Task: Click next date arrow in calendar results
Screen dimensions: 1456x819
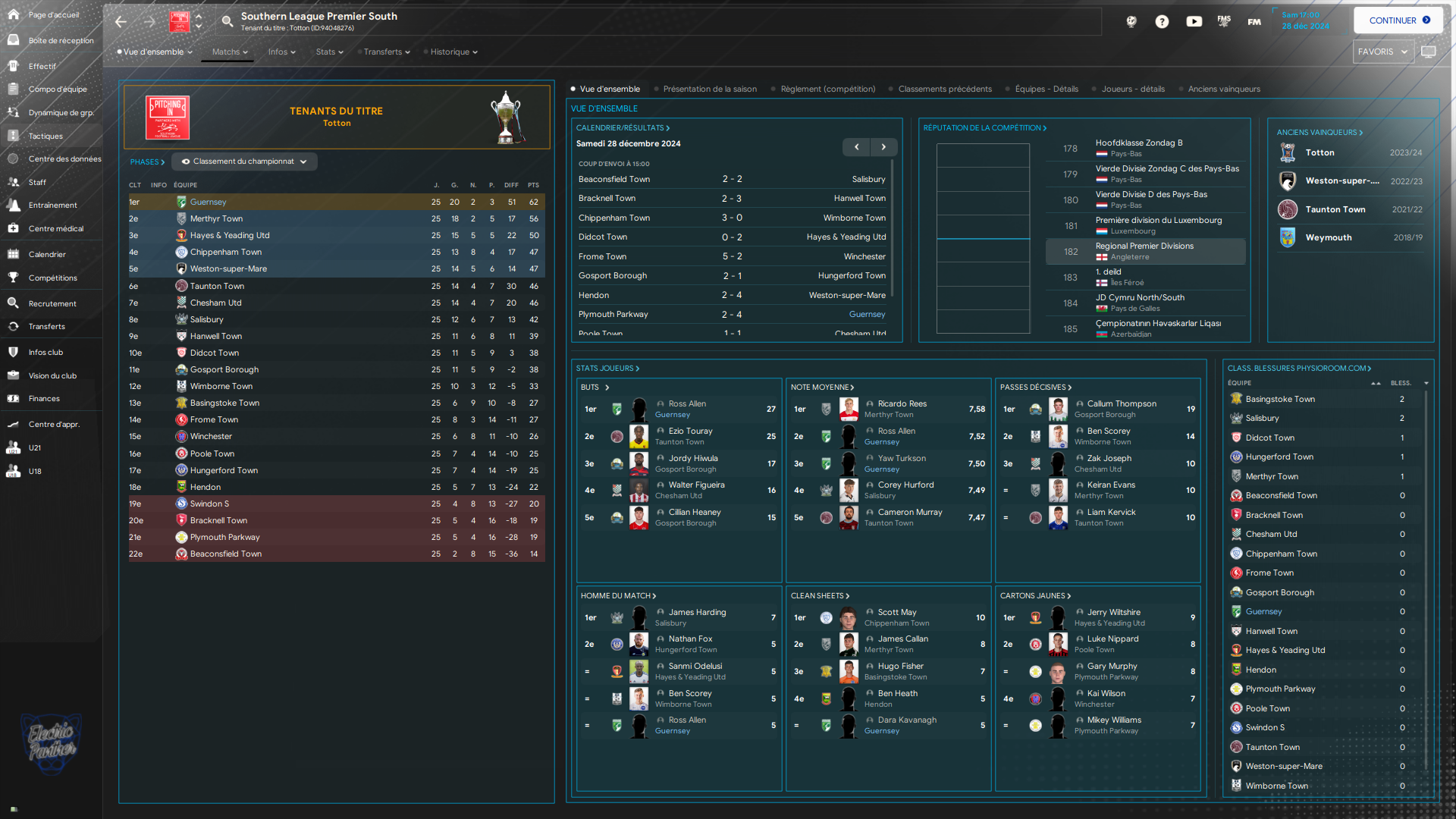Action: pyautogui.click(x=883, y=147)
